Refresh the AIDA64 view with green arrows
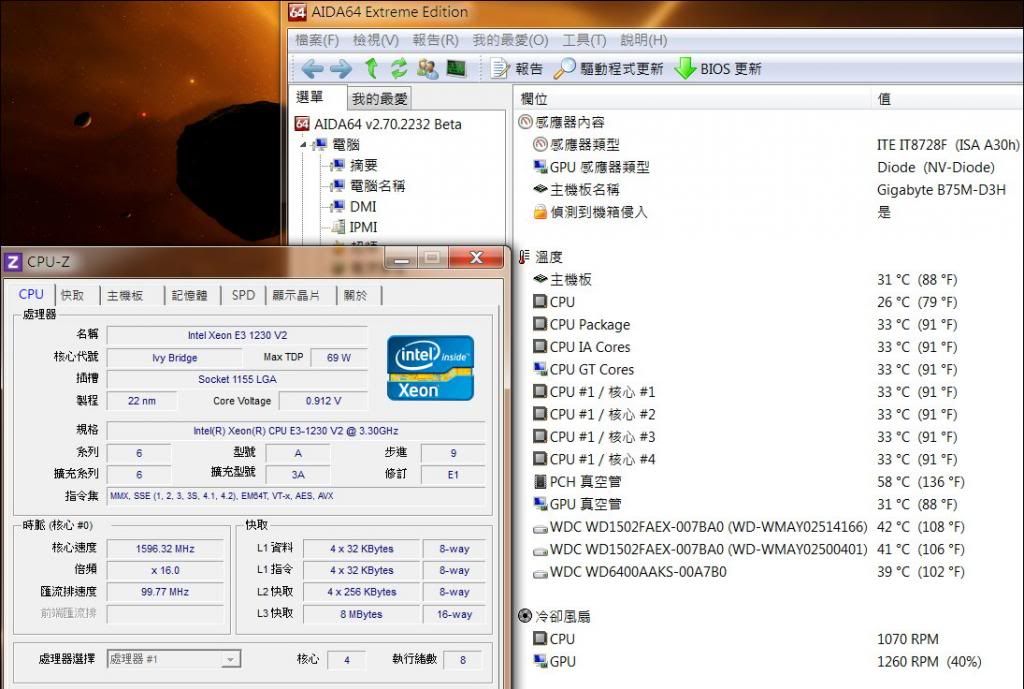 [398, 69]
